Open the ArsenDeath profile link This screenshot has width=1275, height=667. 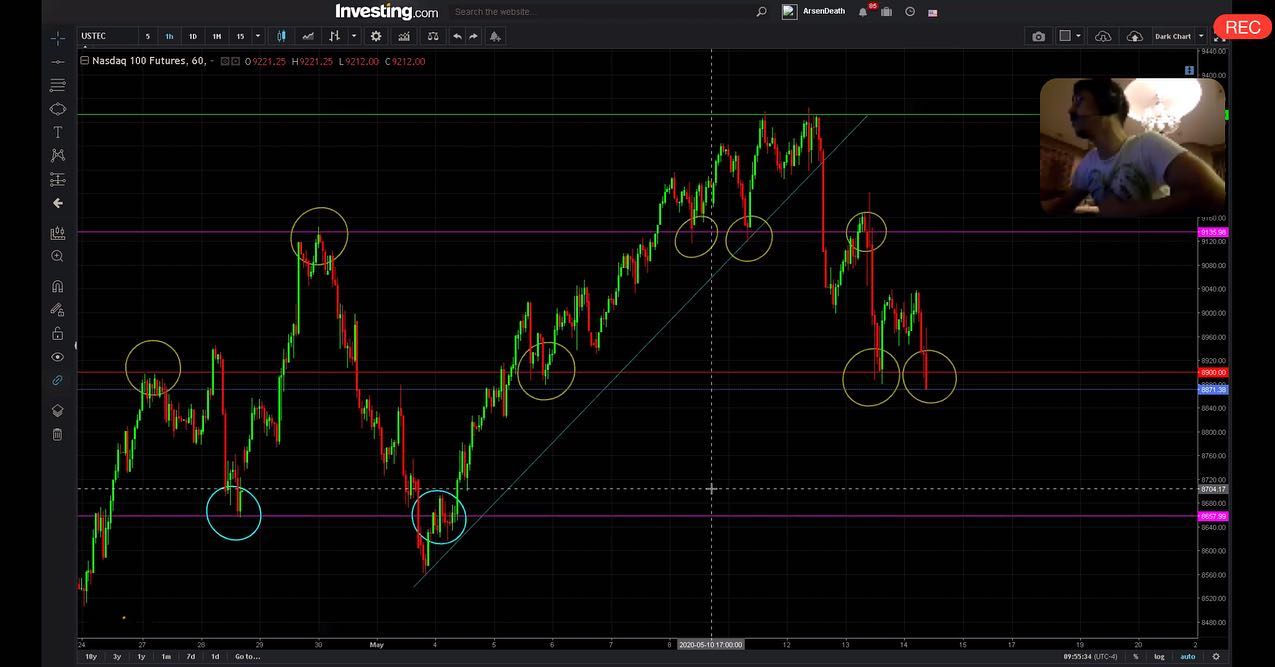coord(823,11)
